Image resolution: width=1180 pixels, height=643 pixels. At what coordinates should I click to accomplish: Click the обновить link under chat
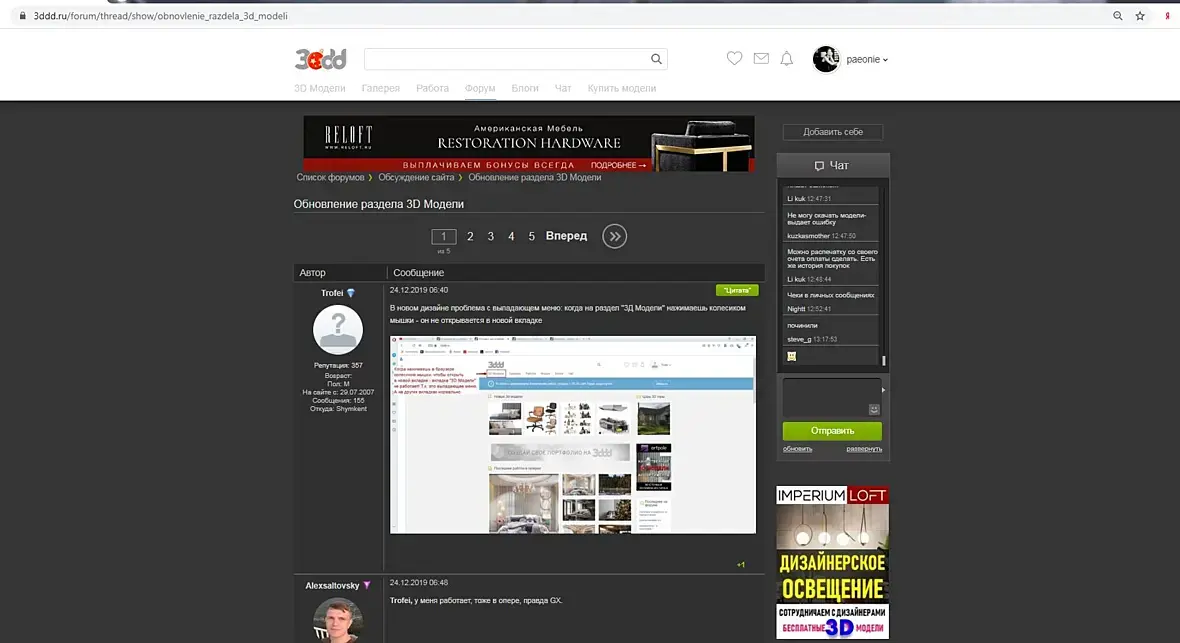pos(798,449)
